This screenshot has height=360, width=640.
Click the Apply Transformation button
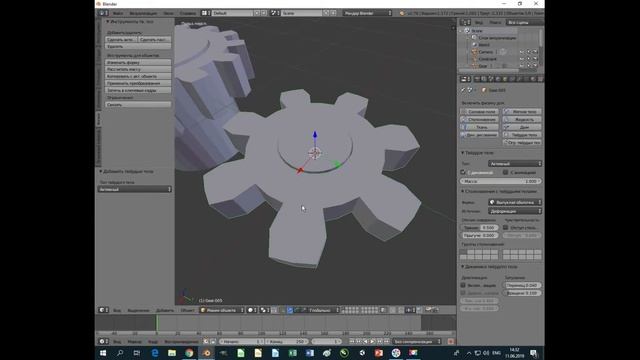click(138, 83)
